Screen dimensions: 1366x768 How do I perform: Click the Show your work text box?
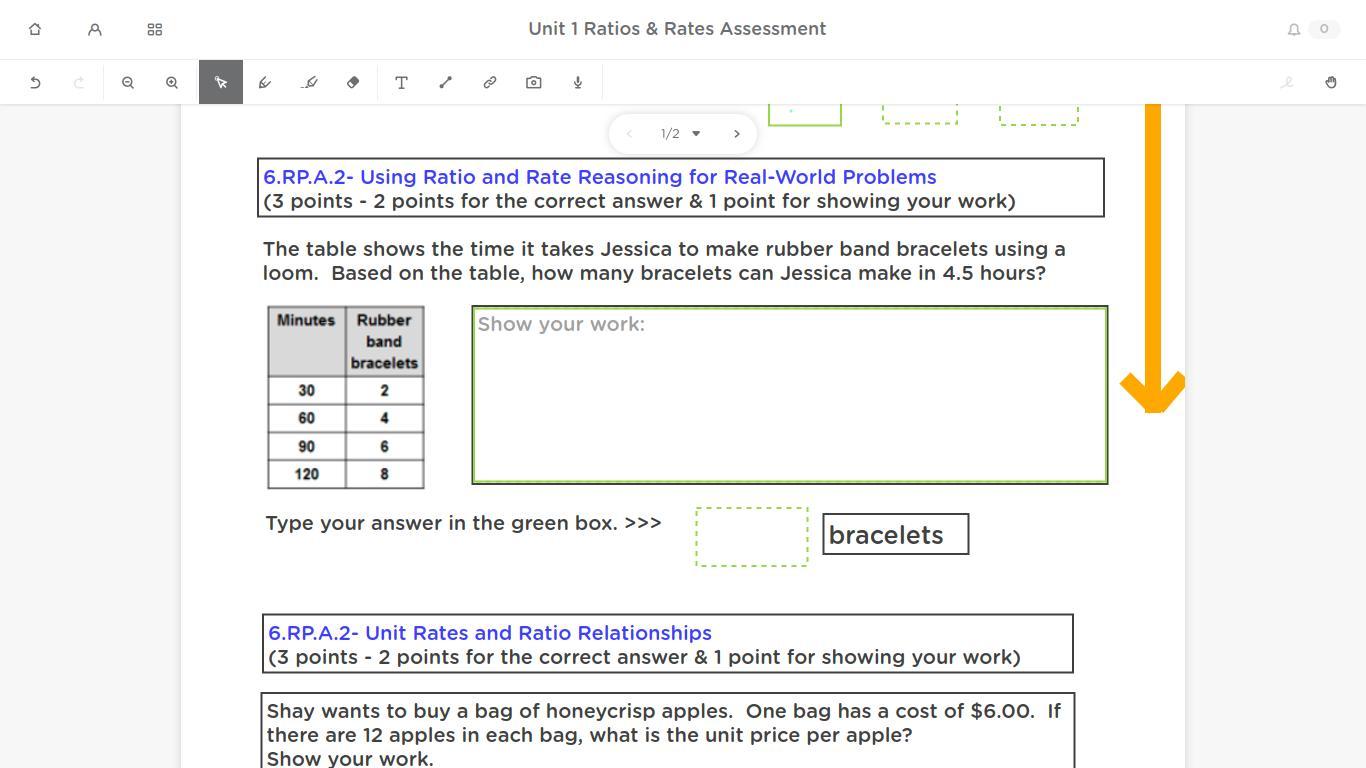(x=790, y=395)
